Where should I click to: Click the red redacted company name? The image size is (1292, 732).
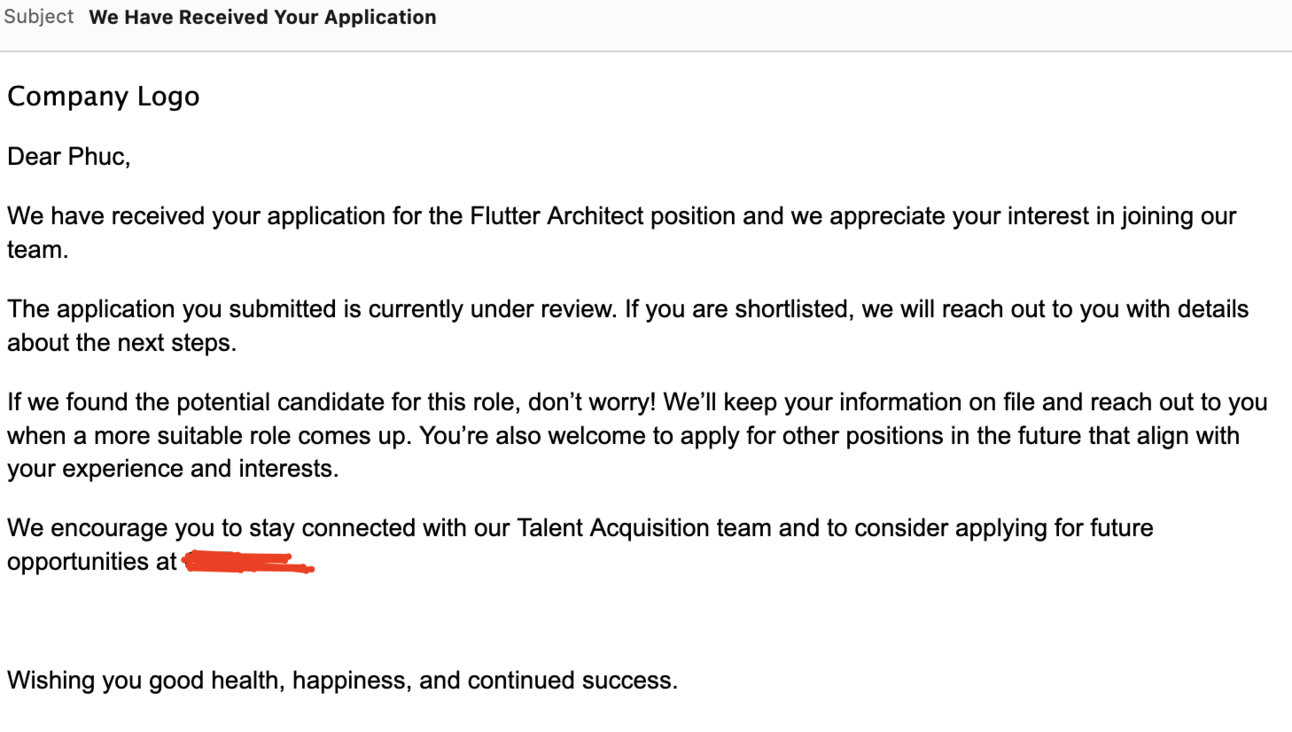[x=248, y=563]
